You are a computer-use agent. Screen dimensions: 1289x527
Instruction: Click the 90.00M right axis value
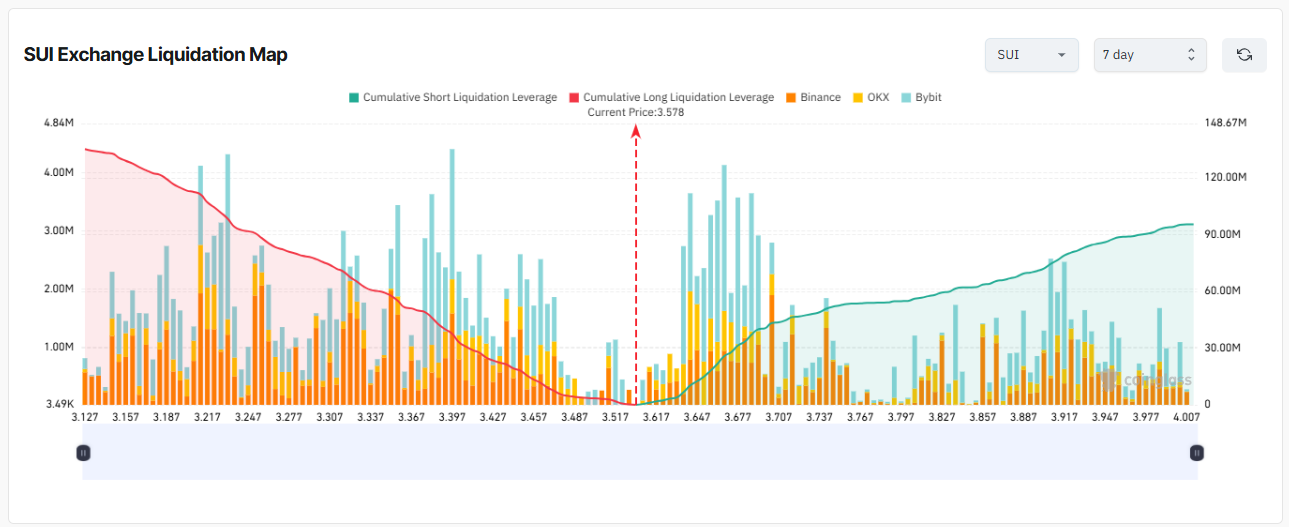click(x=1221, y=234)
